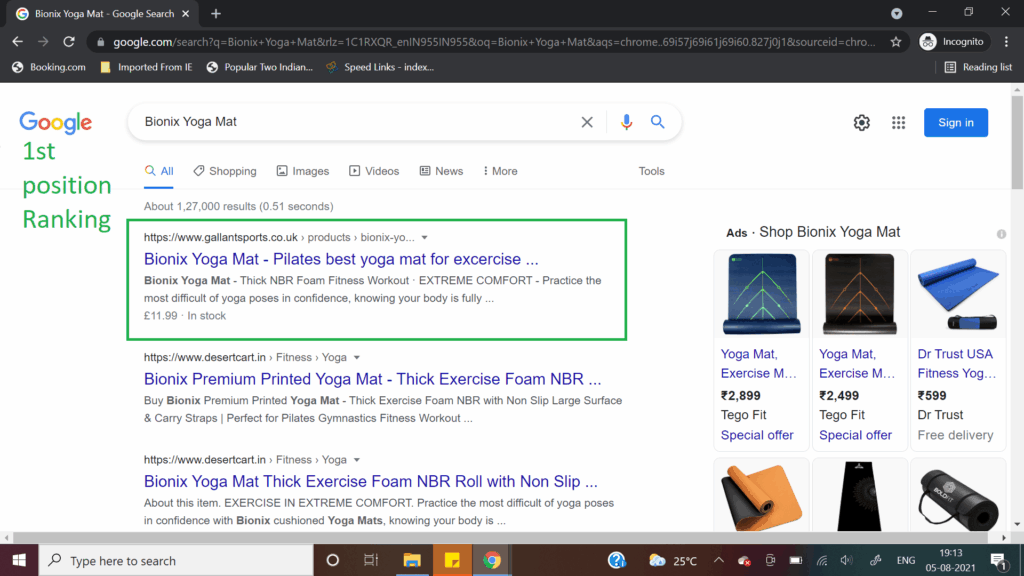This screenshot has height=576, width=1024.
Task: Click the blue Dr Trust yoga mat image
Action: (958, 294)
